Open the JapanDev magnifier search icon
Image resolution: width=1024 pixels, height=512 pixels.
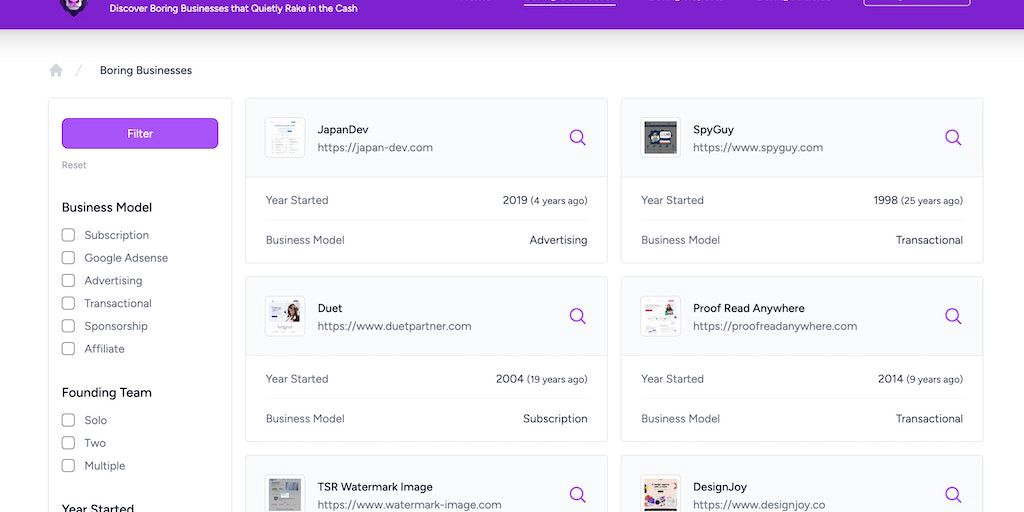pos(577,138)
